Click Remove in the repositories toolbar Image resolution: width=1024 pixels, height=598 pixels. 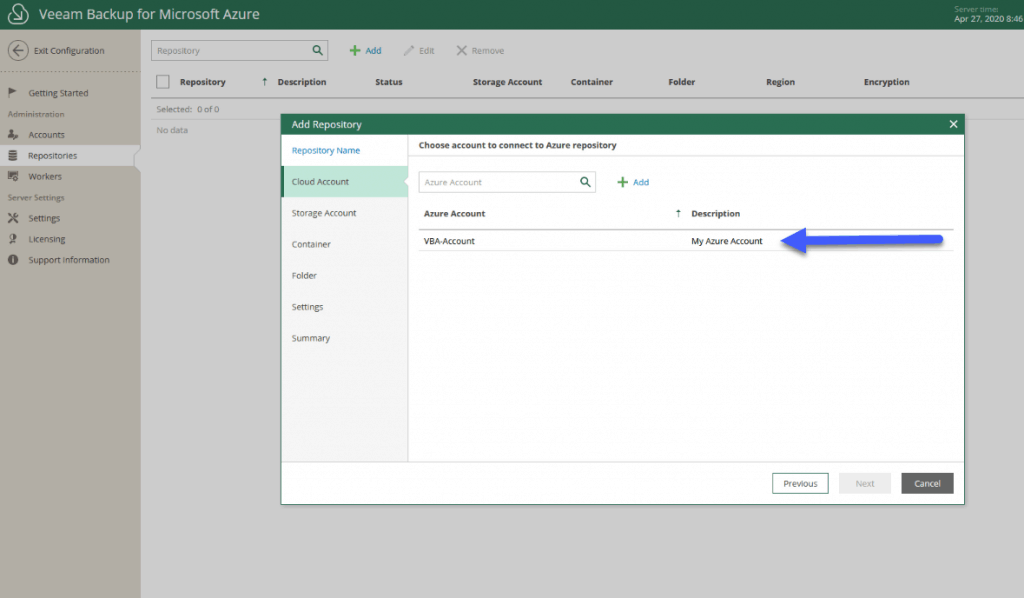pyautogui.click(x=480, y=50)
